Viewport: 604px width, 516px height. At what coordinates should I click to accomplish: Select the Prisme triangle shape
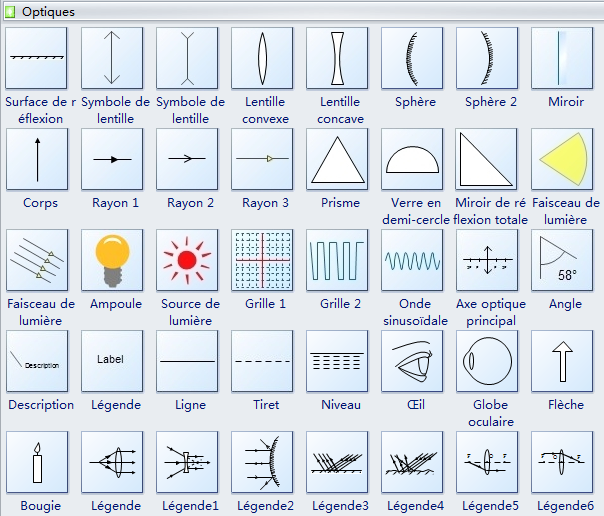tap(337, 159)
